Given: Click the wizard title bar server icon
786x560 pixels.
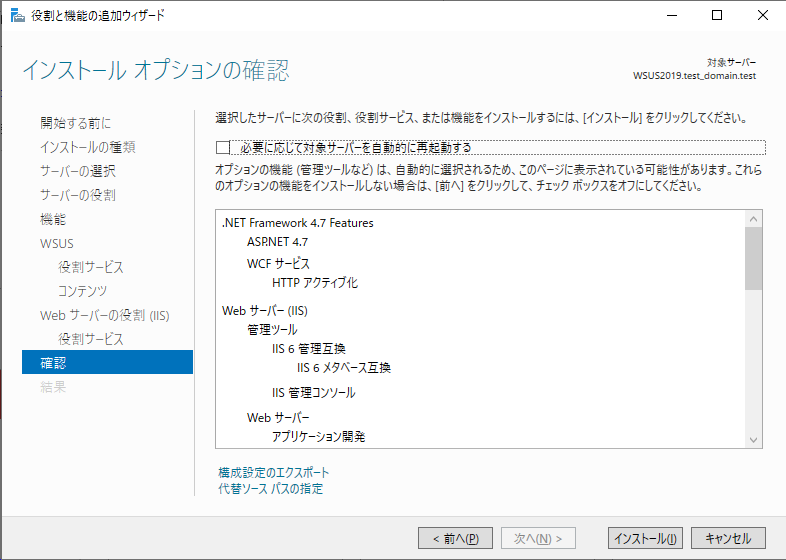Looking at the screenshot, I should click(18, 16).
